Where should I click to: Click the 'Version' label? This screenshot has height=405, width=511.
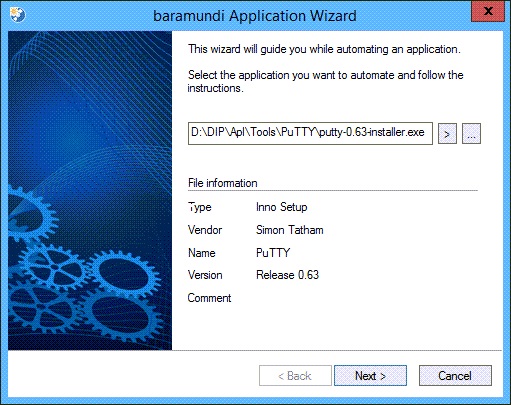205,275
